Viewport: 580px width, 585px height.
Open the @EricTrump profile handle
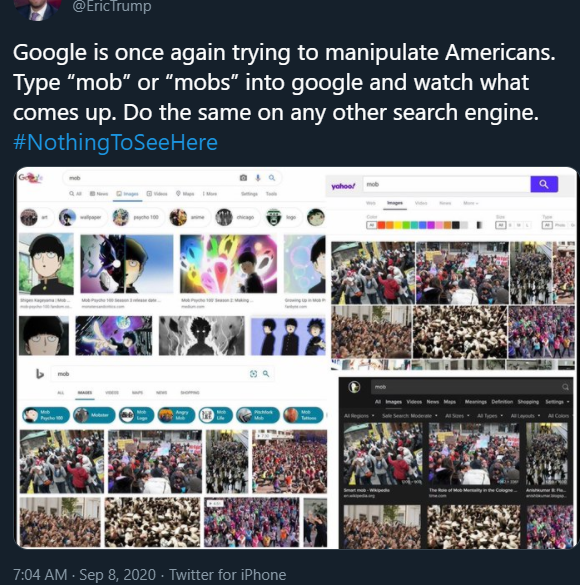tap(112, 6)
